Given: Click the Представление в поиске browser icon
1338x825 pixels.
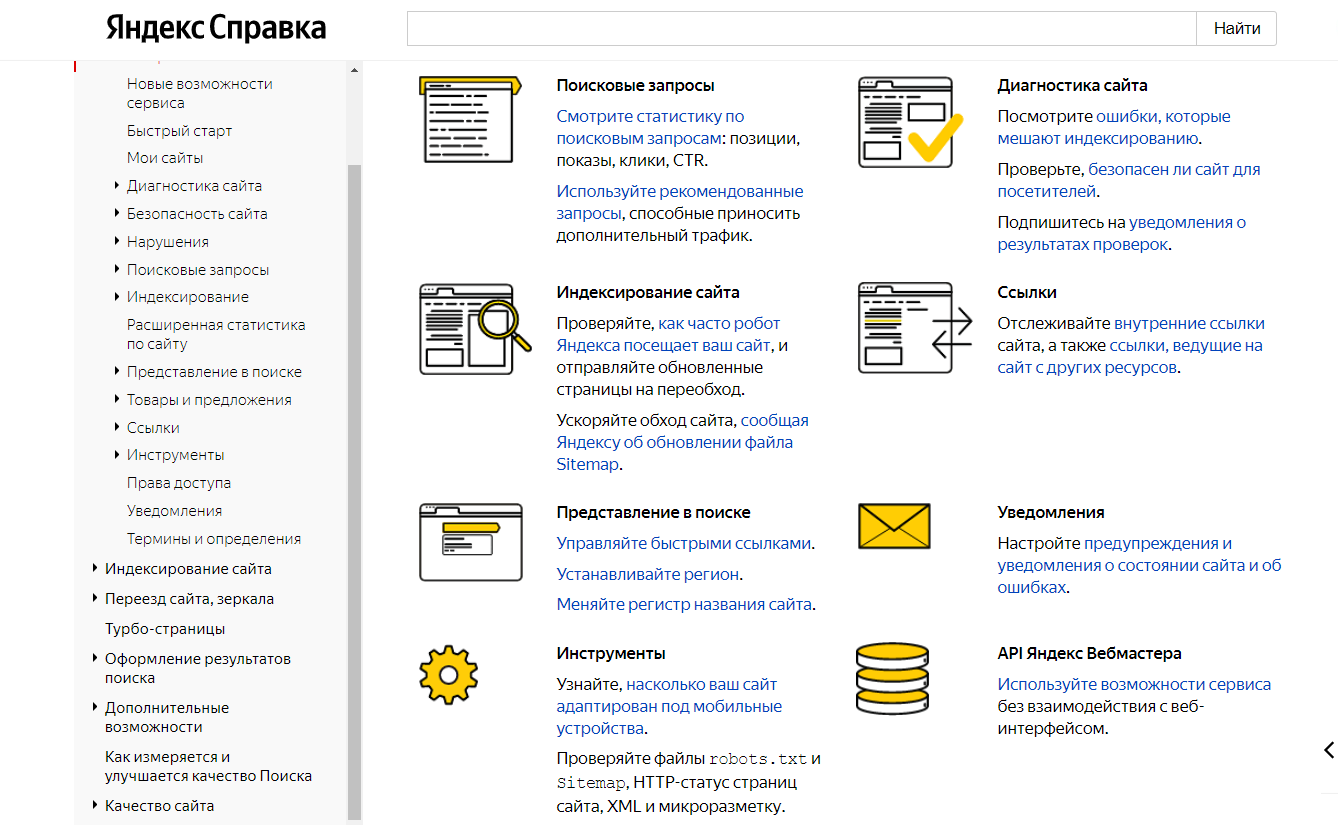Looking at the screenshot, I should [470, 542].
